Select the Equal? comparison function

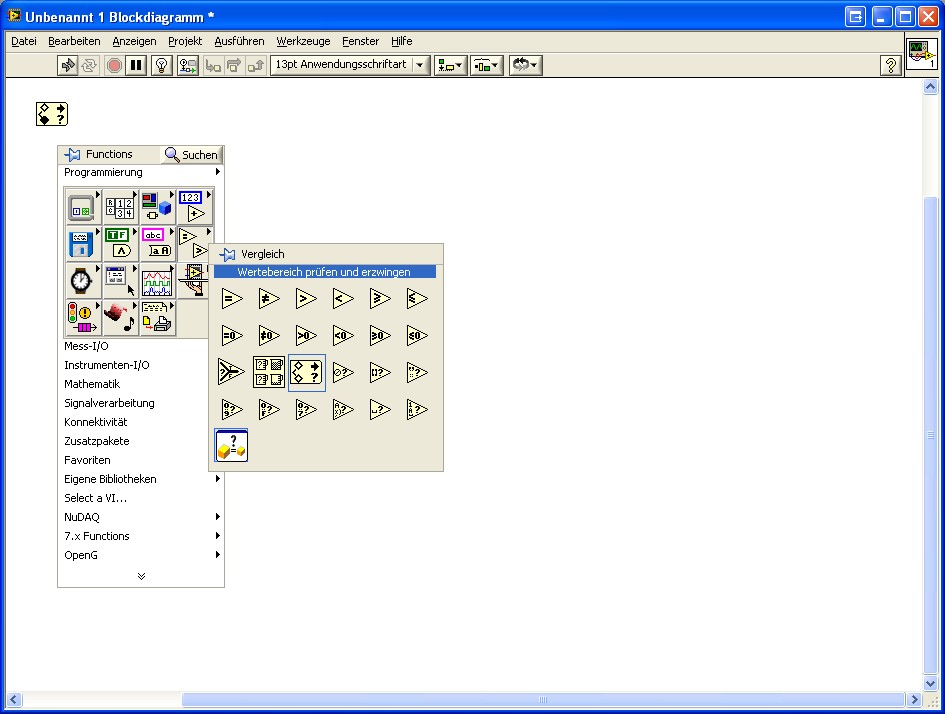pyautogui.click(x=231, y=299)
